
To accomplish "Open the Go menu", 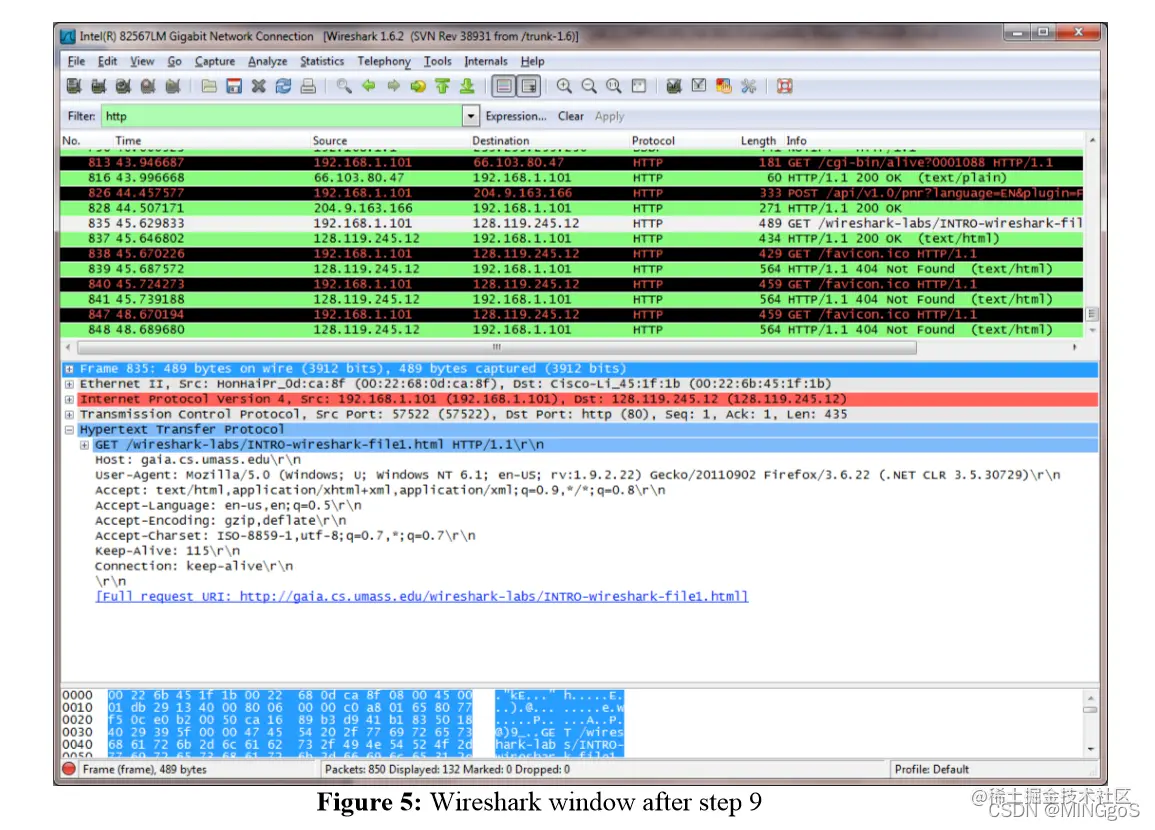I will 175,61.
